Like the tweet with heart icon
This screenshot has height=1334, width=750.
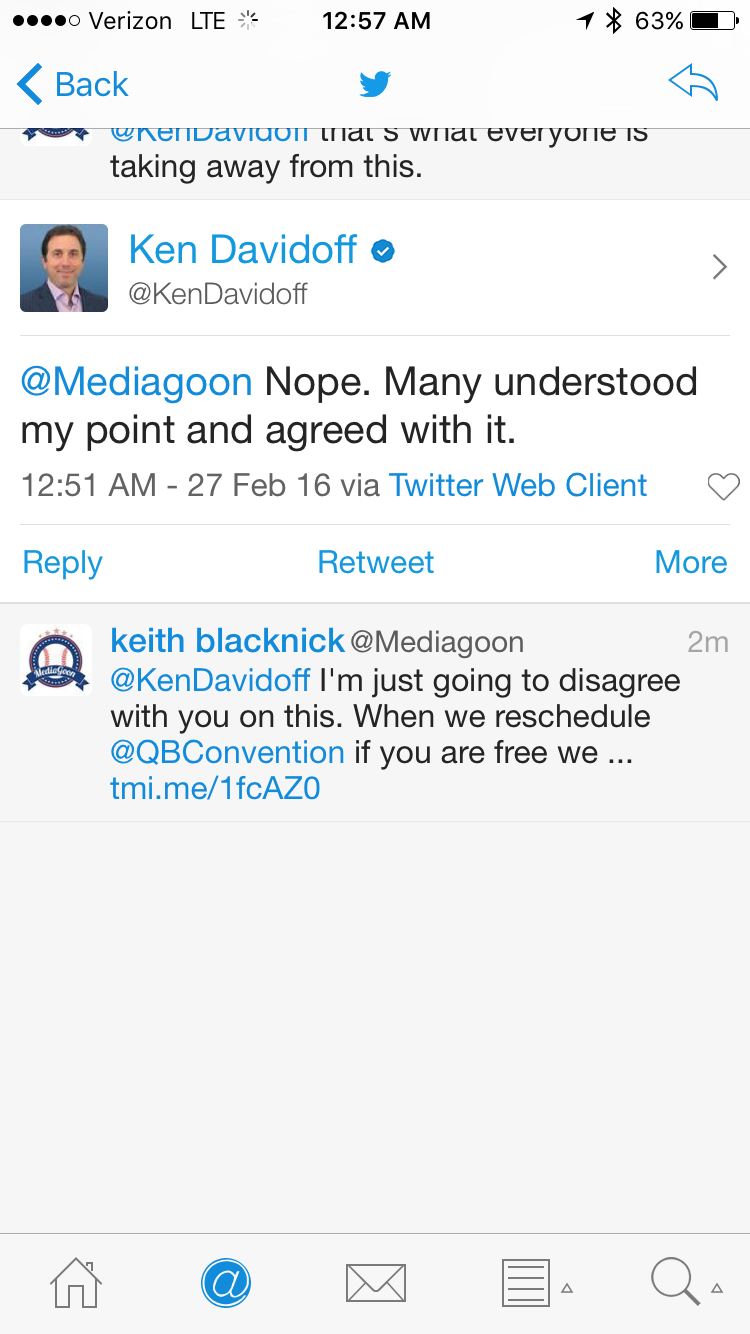click(722, 487)
